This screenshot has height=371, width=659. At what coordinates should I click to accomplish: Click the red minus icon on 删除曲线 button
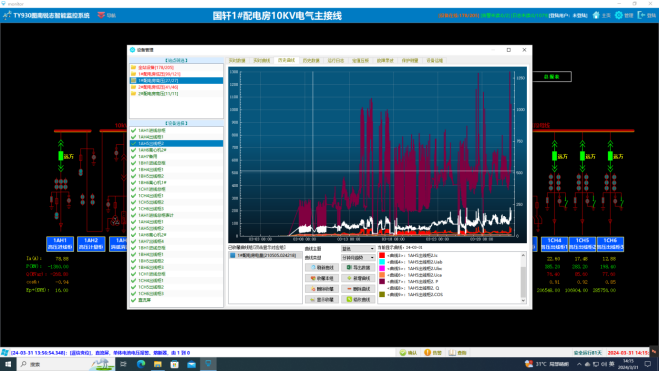tap(349, 289)
